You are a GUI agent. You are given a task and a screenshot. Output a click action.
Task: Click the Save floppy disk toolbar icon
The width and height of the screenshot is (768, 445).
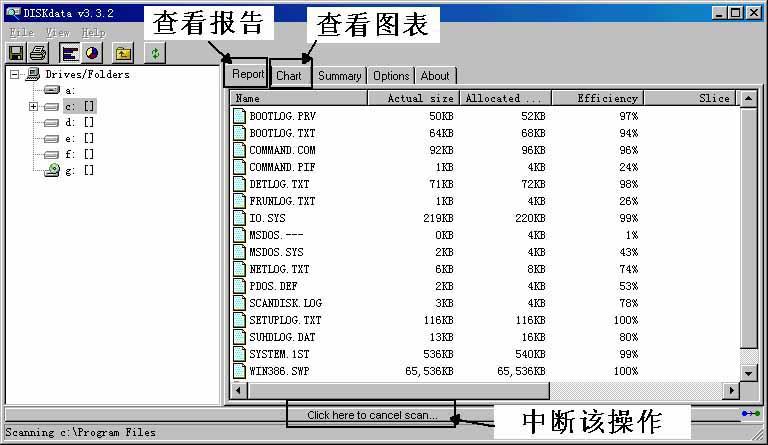tap(16, 53)
